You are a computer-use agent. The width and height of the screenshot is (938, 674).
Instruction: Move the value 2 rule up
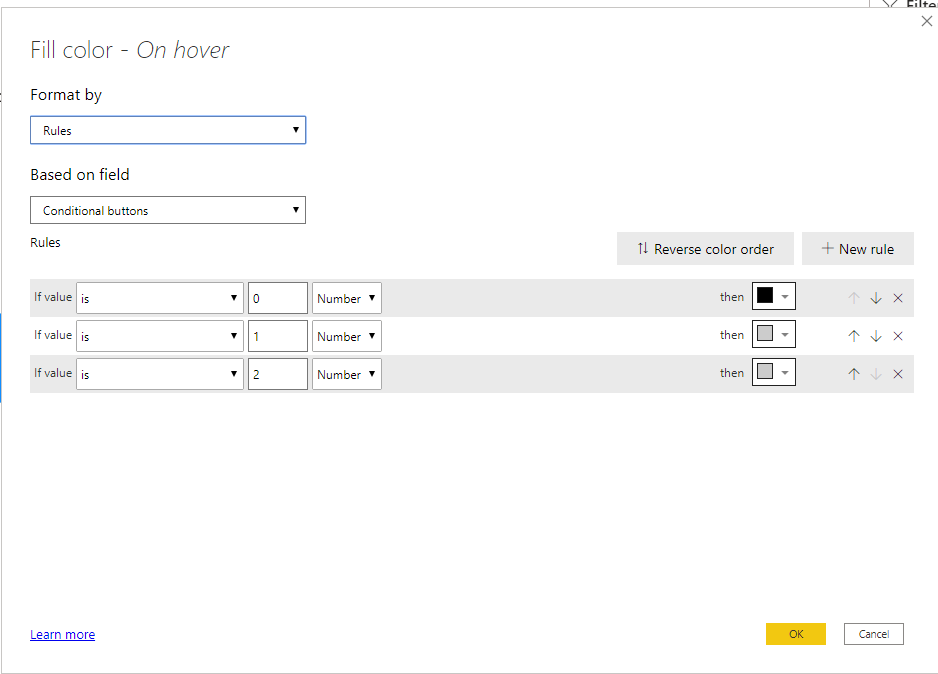click(x=854, y=374)
